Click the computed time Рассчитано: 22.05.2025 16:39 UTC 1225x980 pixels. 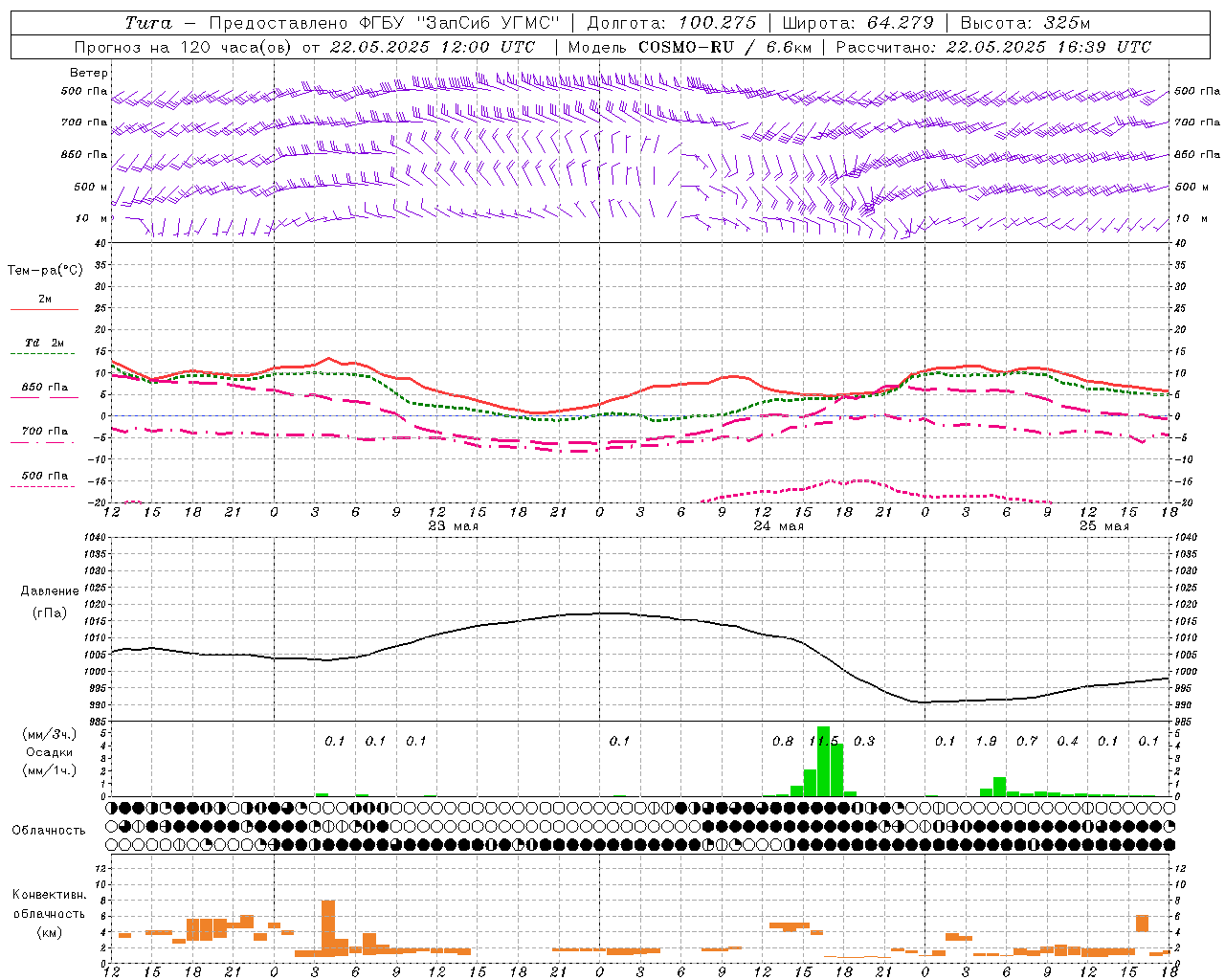(x=993, y=47)
